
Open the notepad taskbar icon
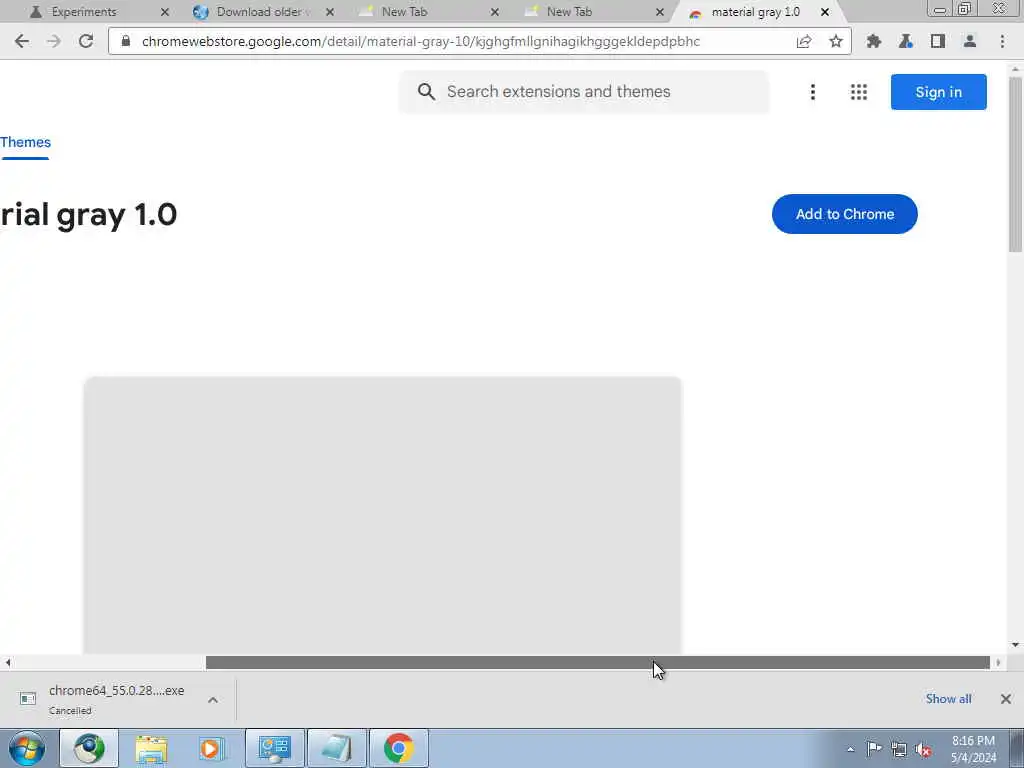click(x=337, y=748)
